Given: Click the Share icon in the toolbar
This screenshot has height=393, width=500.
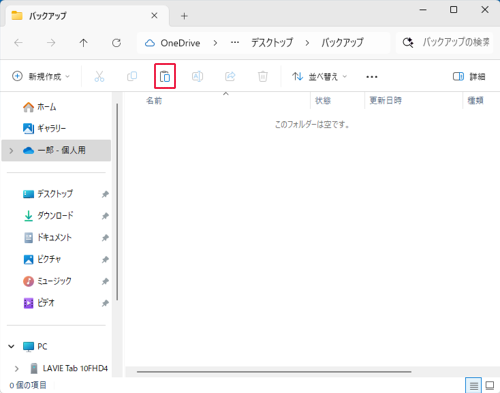Looking at the screenshot, I should click(230, 76).
